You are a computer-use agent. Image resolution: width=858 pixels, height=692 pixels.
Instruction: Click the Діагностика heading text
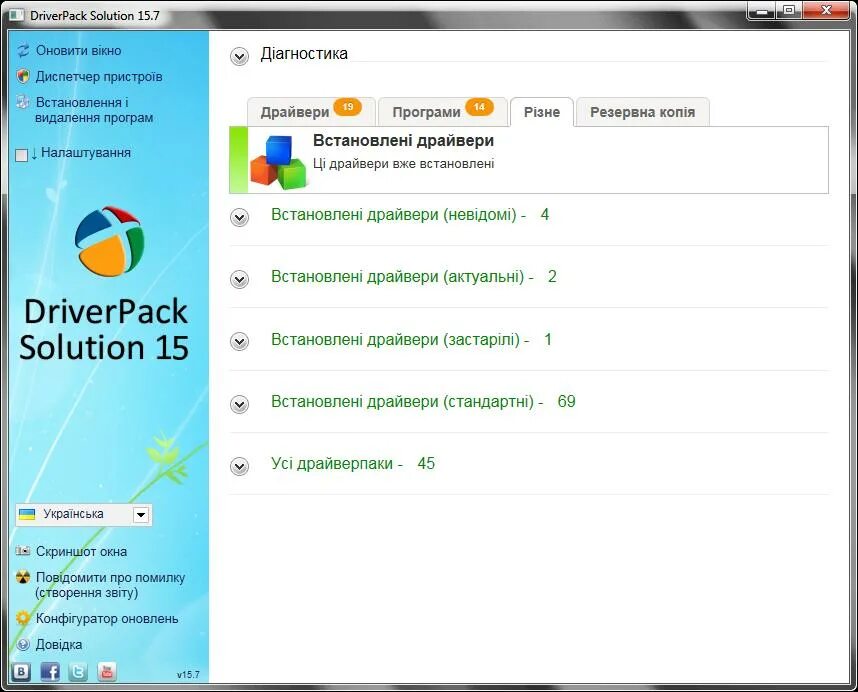click(304, 54)
